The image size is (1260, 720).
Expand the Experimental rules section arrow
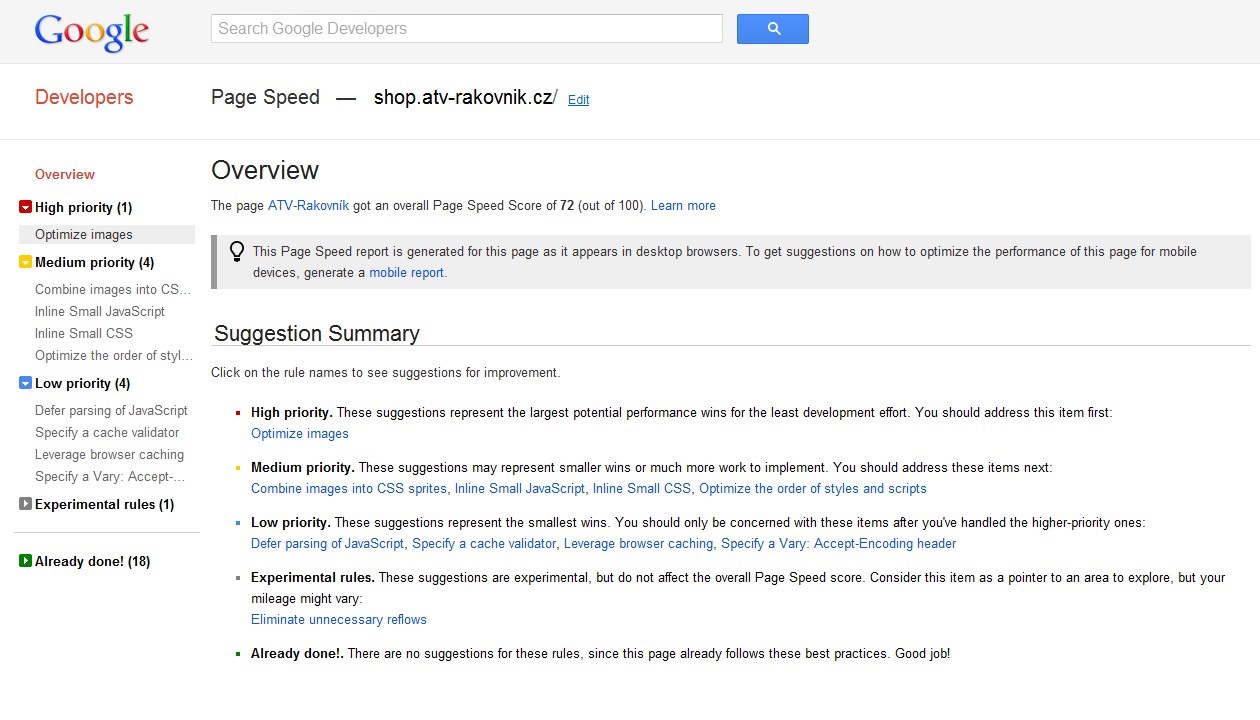[25, 504]
